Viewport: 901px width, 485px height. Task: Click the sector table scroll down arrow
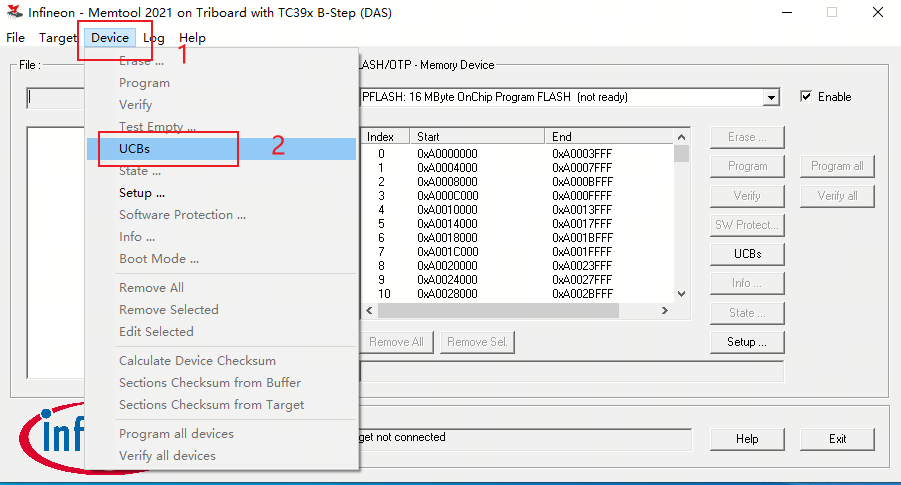(681, 294)
